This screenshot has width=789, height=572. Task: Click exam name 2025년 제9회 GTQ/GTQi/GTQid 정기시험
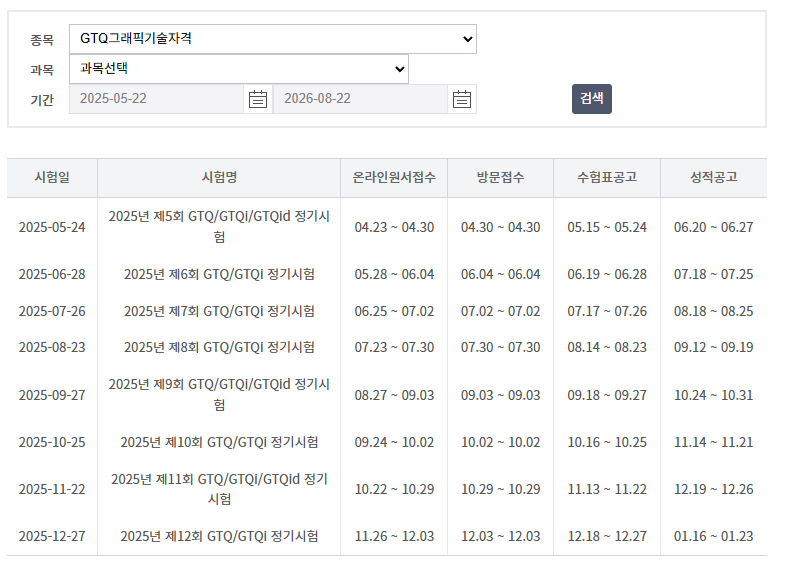coord(219,394)
